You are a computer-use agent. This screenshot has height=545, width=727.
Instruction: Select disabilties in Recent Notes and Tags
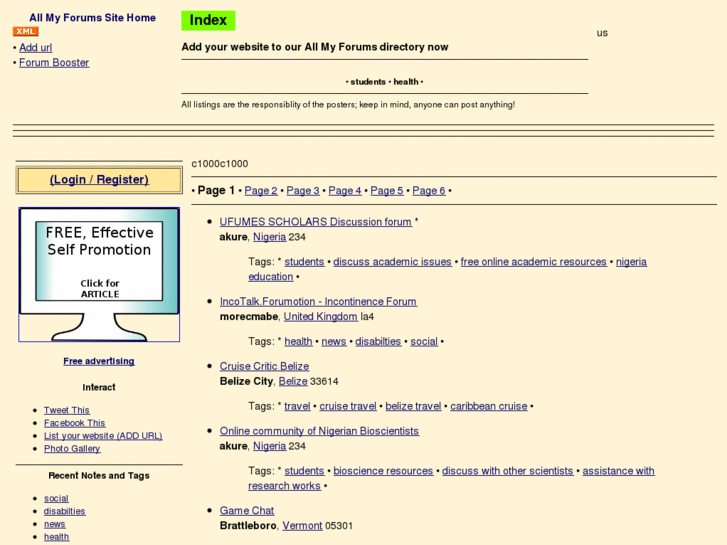pyautogui.click(x=64, y=511)
